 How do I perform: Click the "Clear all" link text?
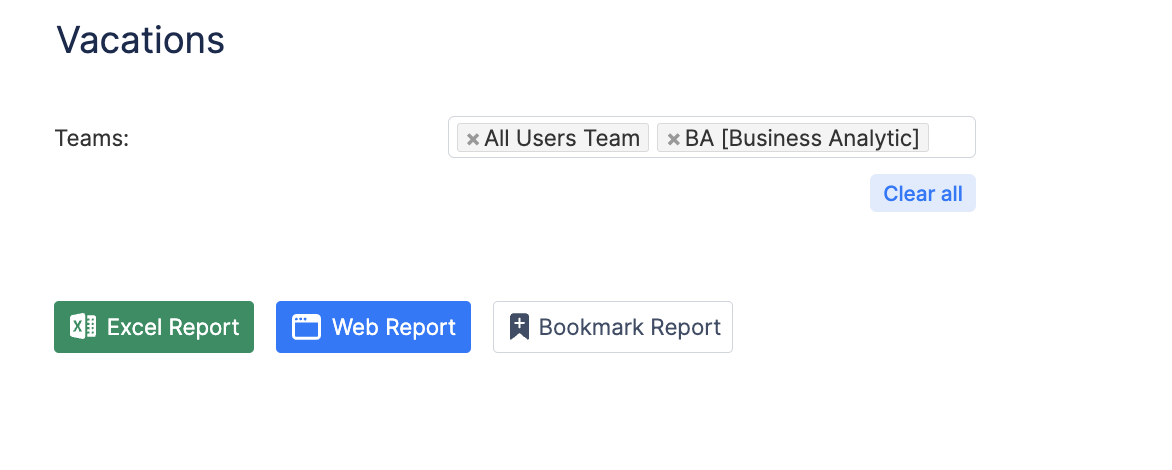pos(922,194)
